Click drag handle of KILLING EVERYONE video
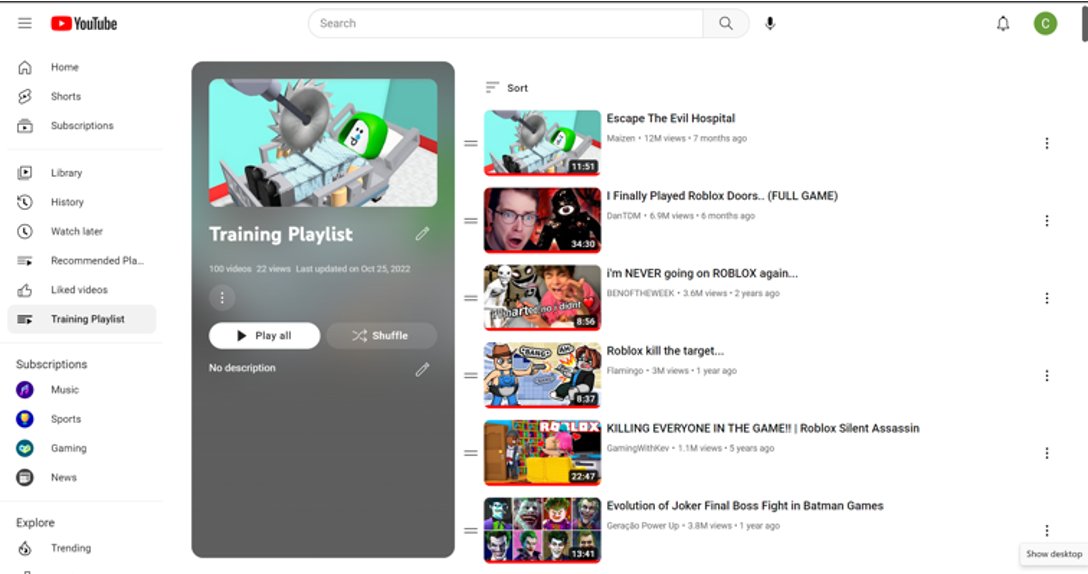Screen dimensions: 1088x574 [x=470, y=453]
